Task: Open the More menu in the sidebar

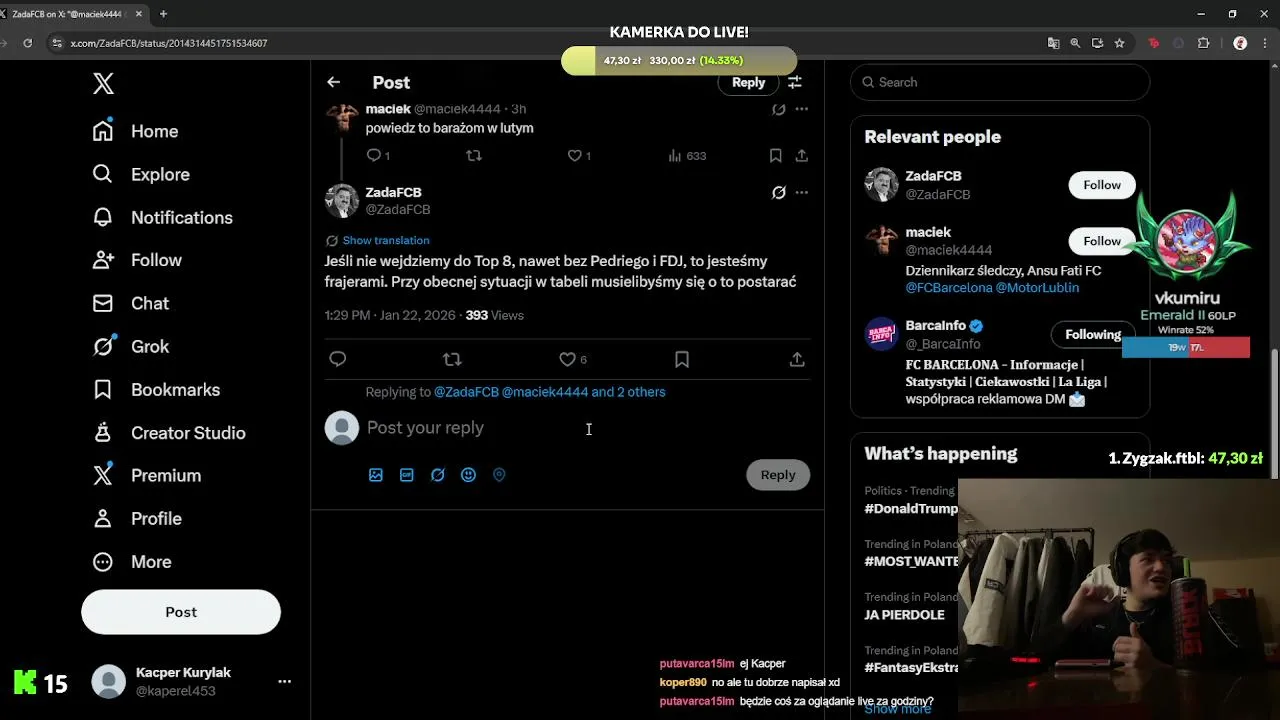Action: click(x=132, y=561)
